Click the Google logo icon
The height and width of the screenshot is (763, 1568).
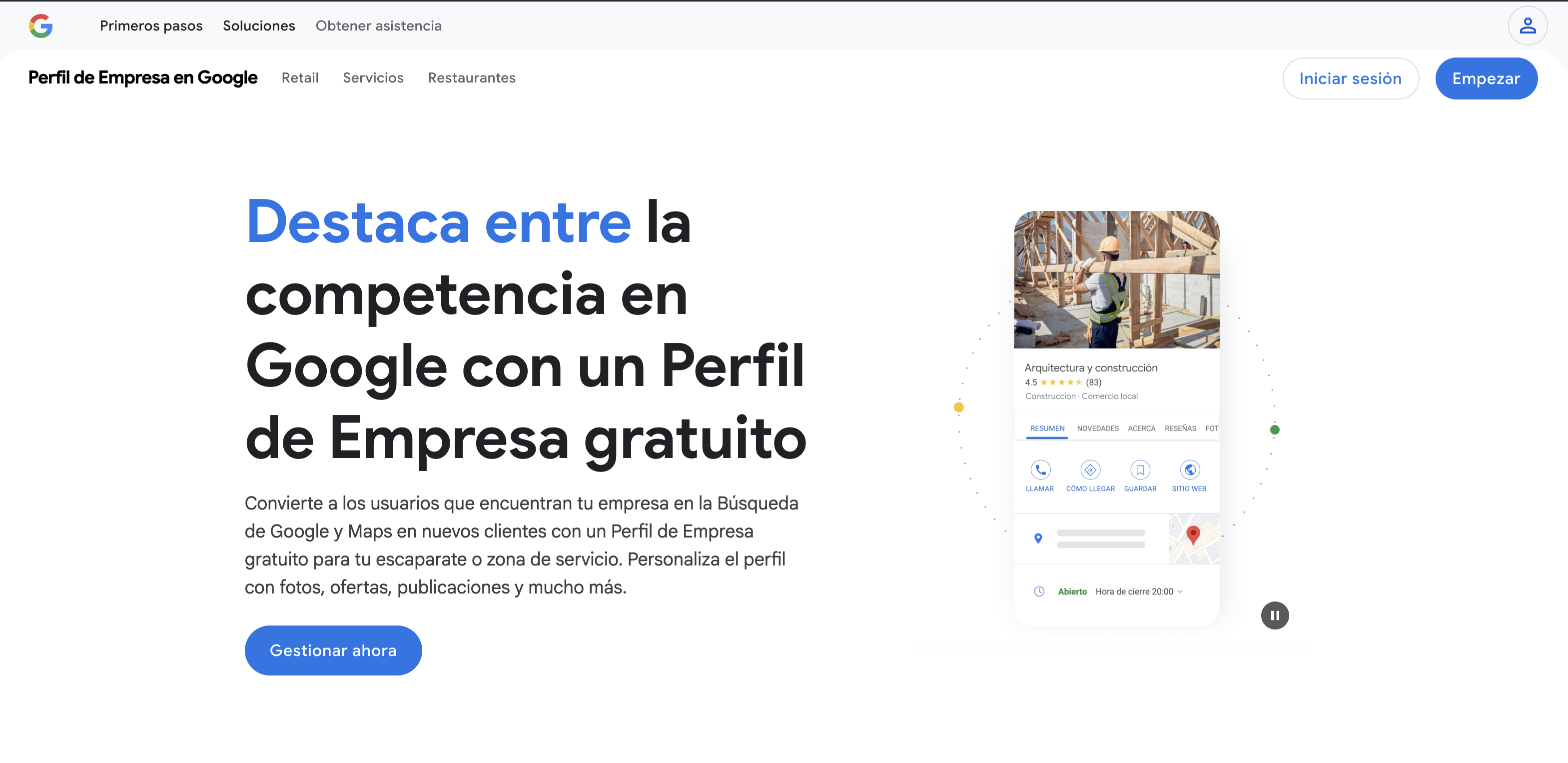pyautogui.click(x=41, y=25)
